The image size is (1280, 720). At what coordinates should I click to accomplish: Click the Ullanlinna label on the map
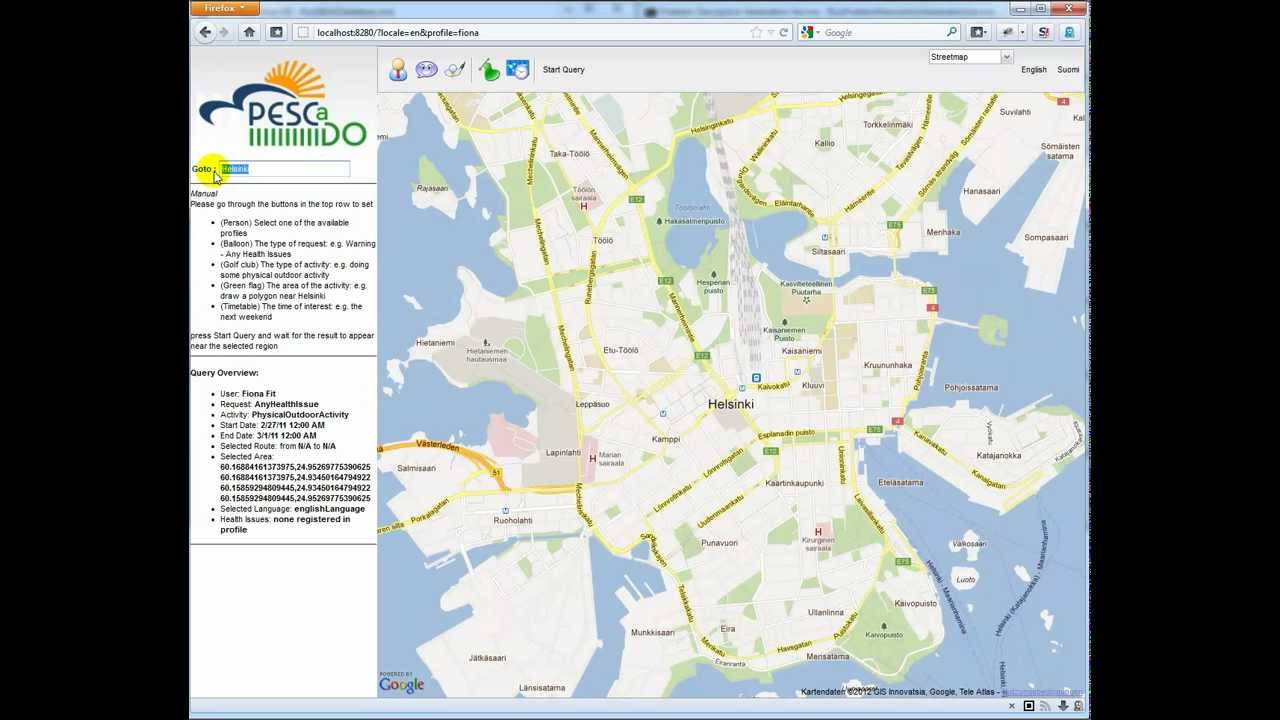point(826,613)
